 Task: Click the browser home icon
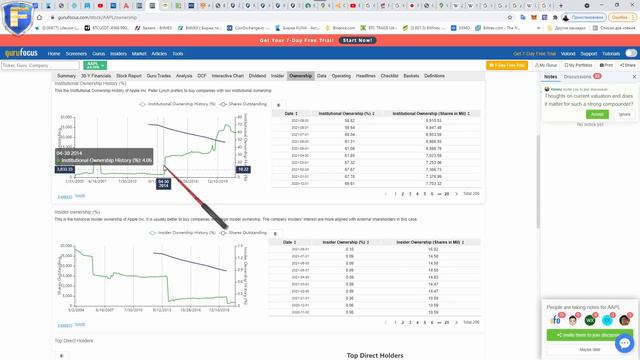click(39, 18)
